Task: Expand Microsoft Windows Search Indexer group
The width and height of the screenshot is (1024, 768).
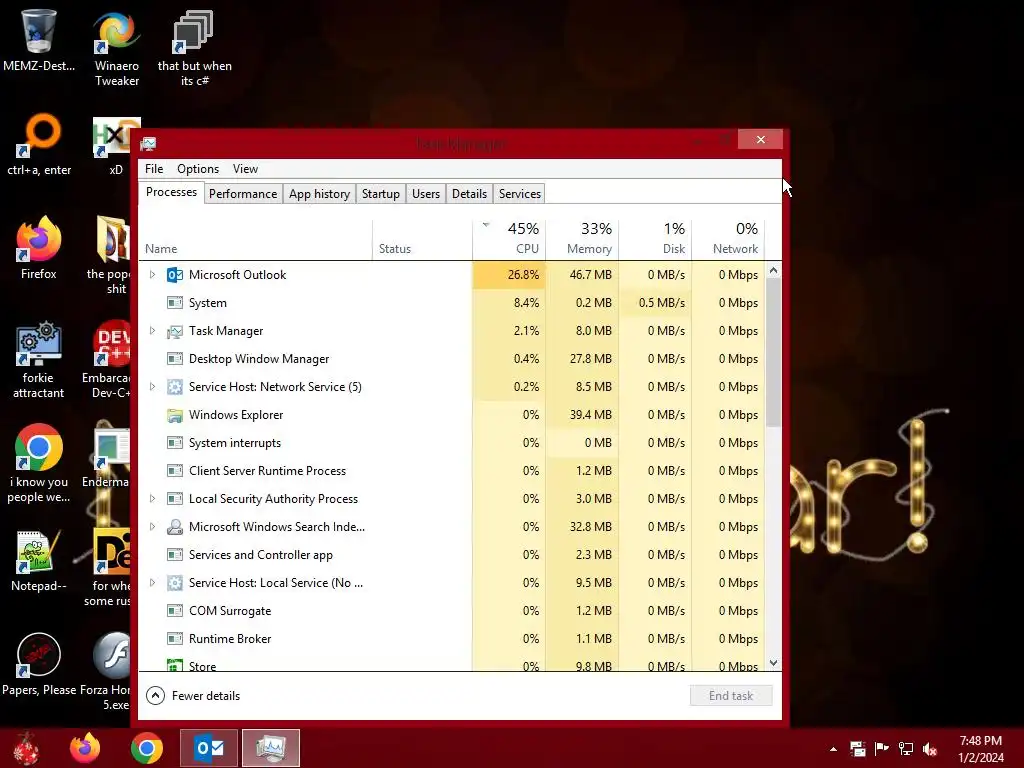Action: [x=152, y=527]
